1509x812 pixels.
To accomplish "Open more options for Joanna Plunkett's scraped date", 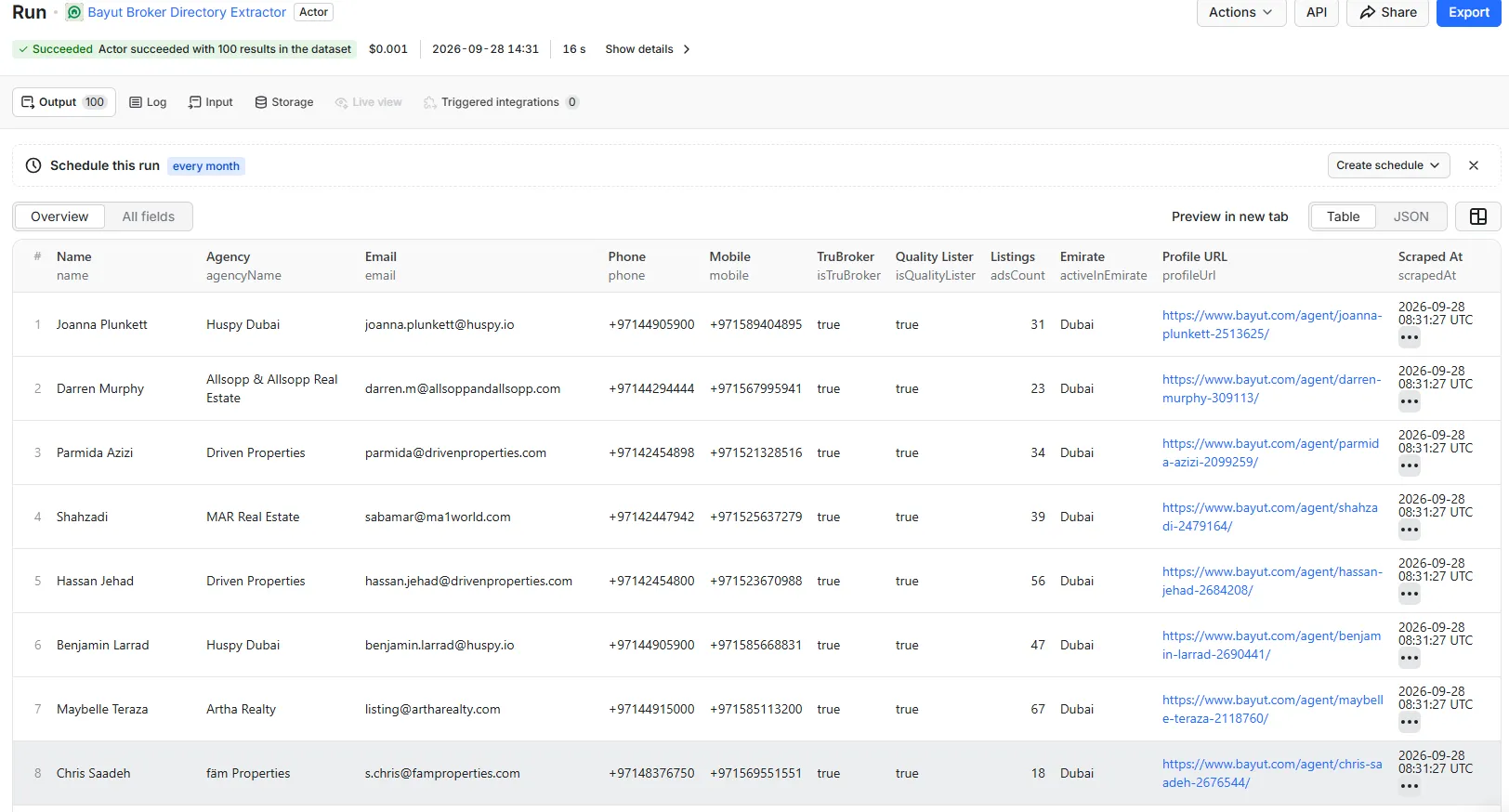I will (1410, 338).
